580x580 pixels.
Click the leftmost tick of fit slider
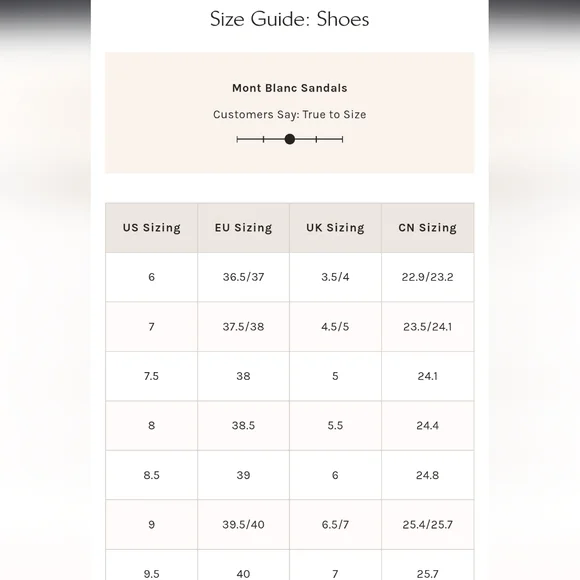tap(237, 139)
